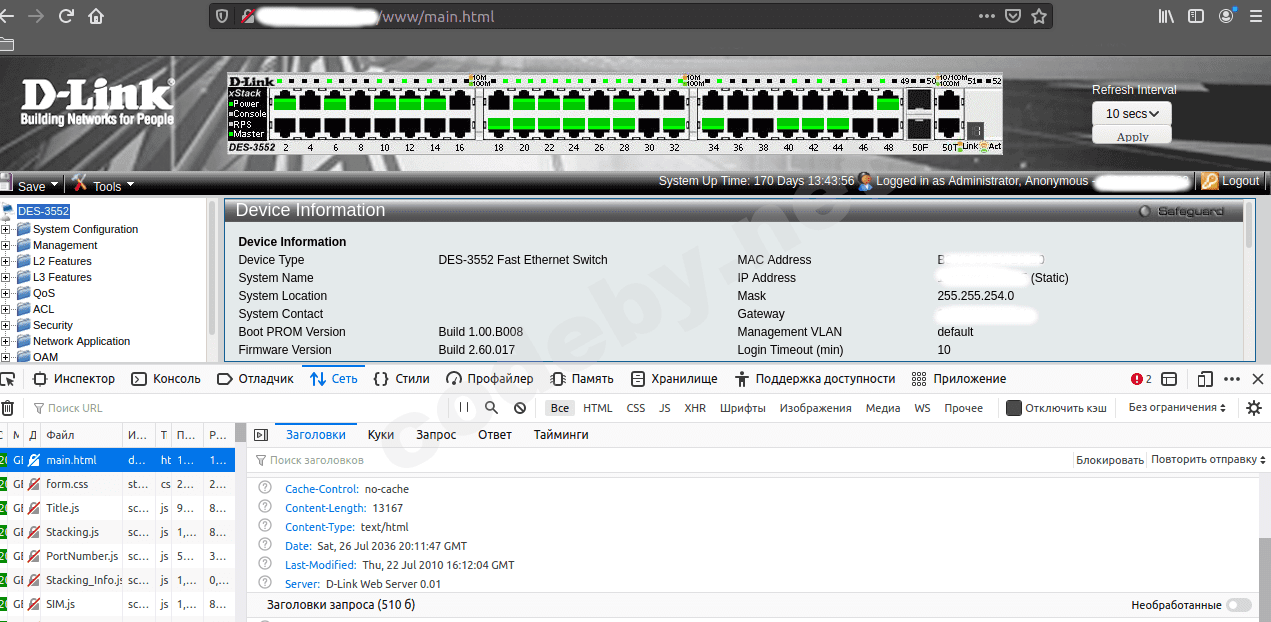Go to the browser home page icon

[x=96, y=16]
